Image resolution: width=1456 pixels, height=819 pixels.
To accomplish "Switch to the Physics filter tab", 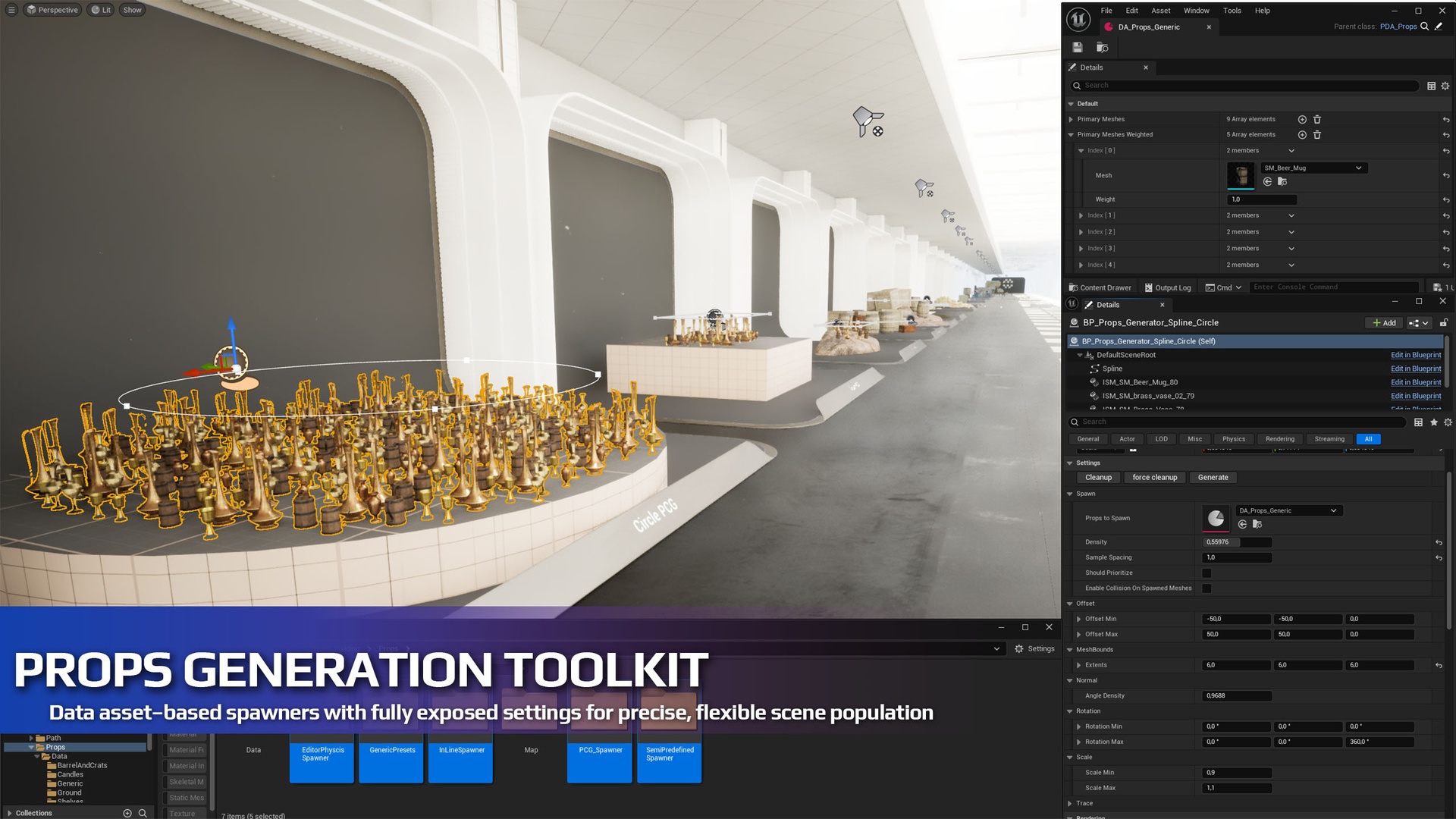I will coord(1234,439).
